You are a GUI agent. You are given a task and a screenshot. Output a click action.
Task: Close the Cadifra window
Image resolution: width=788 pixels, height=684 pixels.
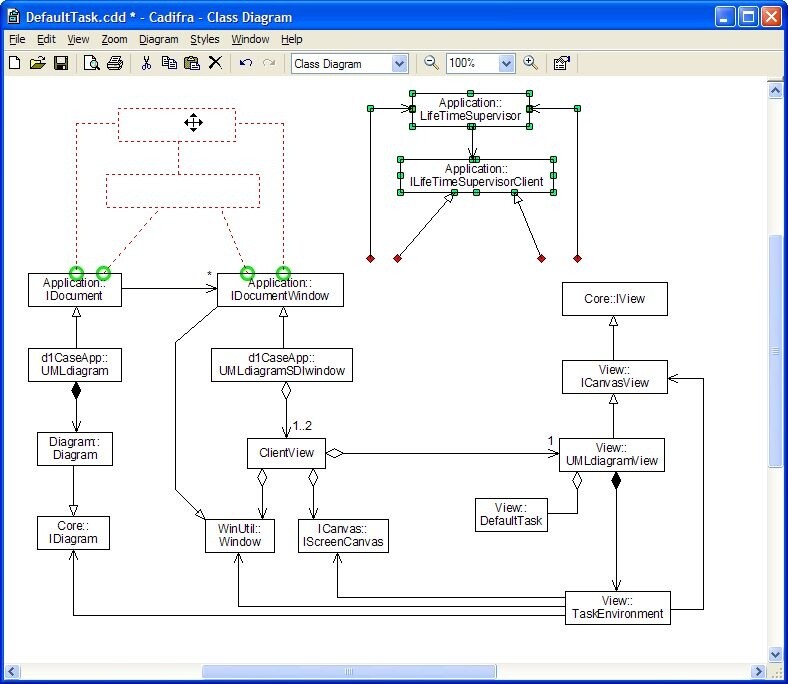[x=771, y=17]
